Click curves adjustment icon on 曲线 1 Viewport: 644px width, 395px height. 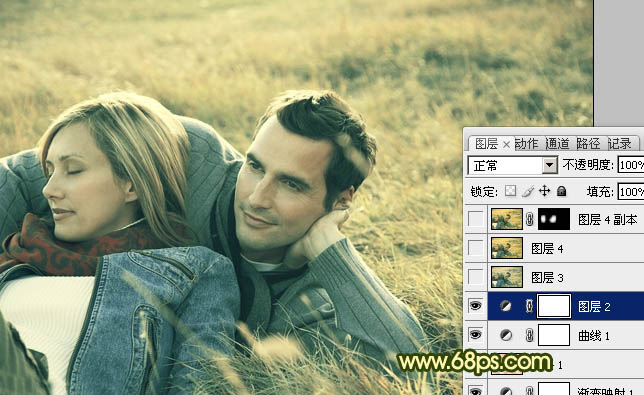(x=506, y=335)
